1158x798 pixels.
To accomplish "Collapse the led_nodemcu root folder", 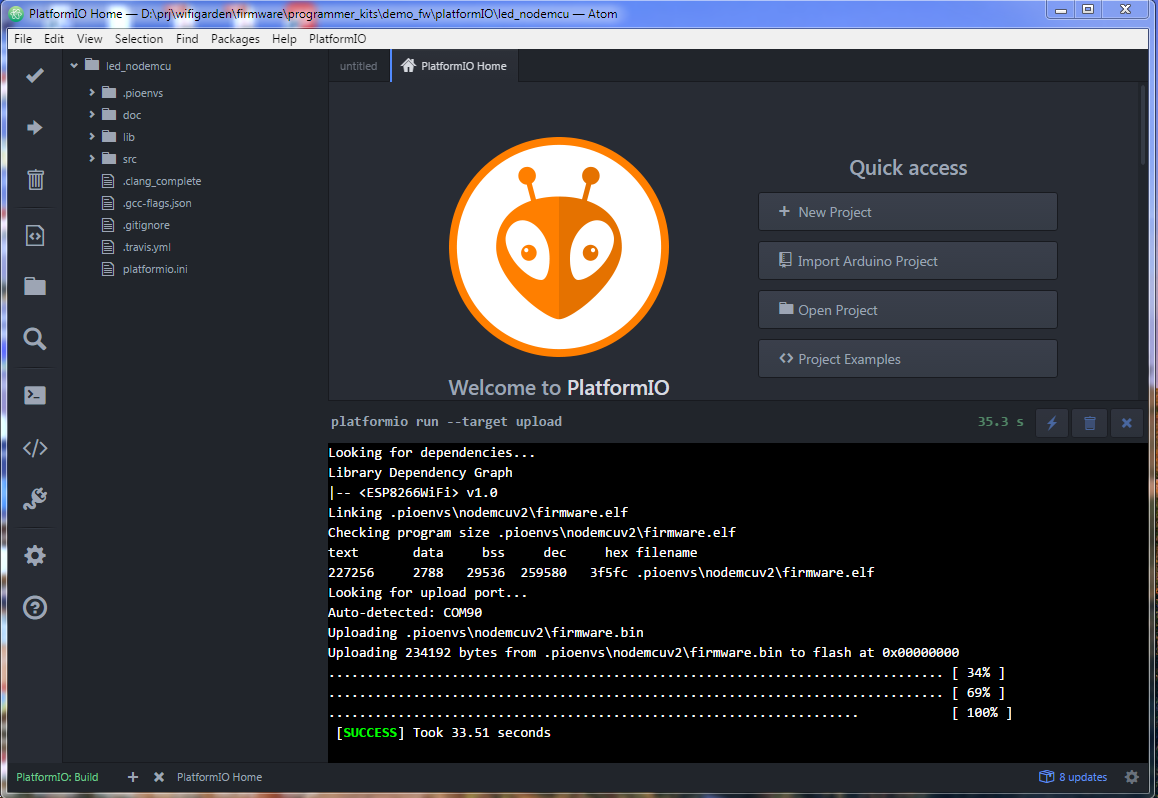I will pyautogui.click(x=74, y=66).
